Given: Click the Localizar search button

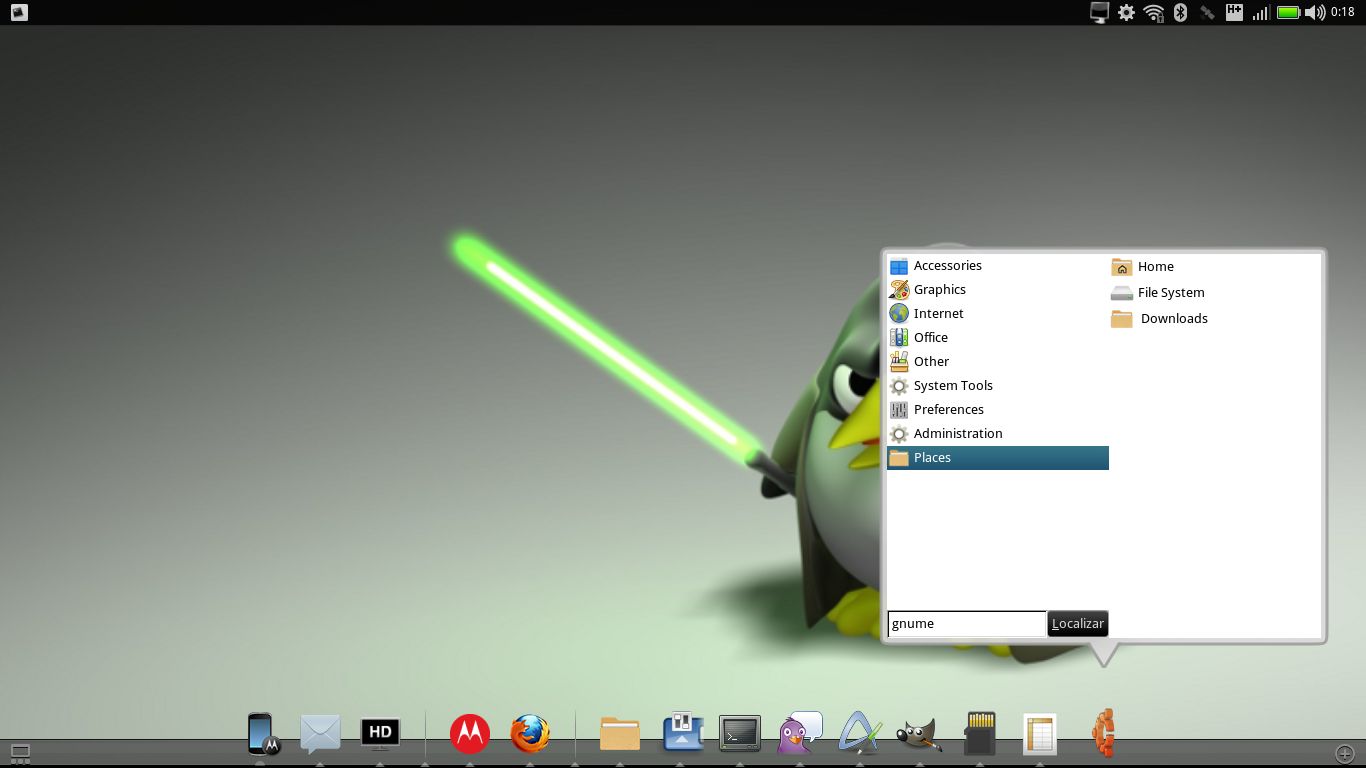Looking at the screenshot, I should [x=1077, y=624].
